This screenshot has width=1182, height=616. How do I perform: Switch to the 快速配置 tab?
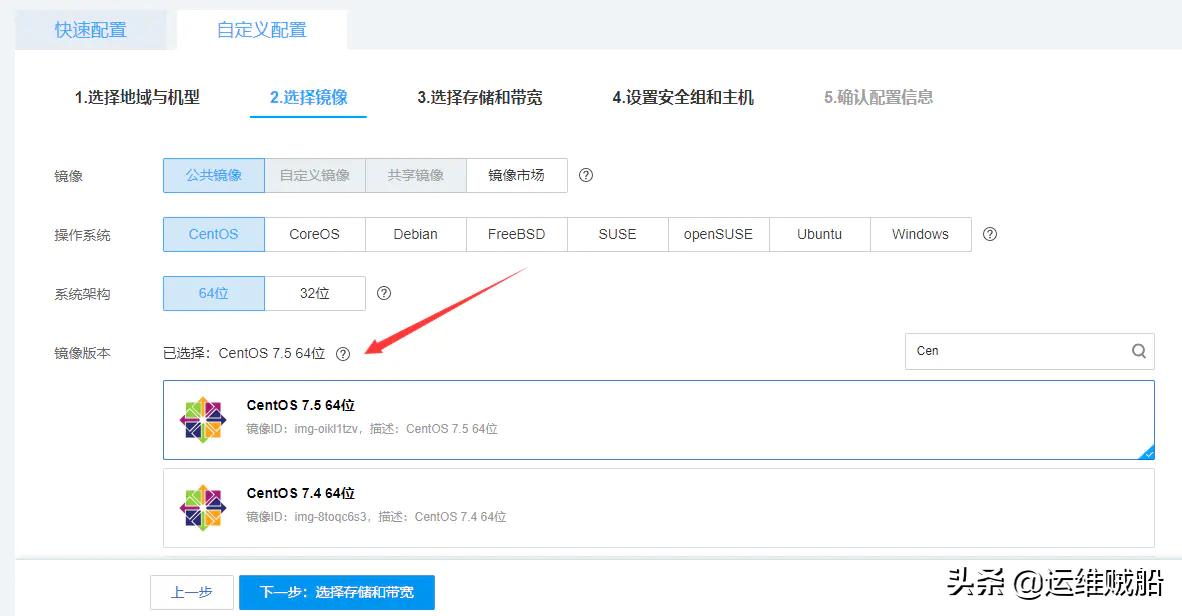point(89,29)
